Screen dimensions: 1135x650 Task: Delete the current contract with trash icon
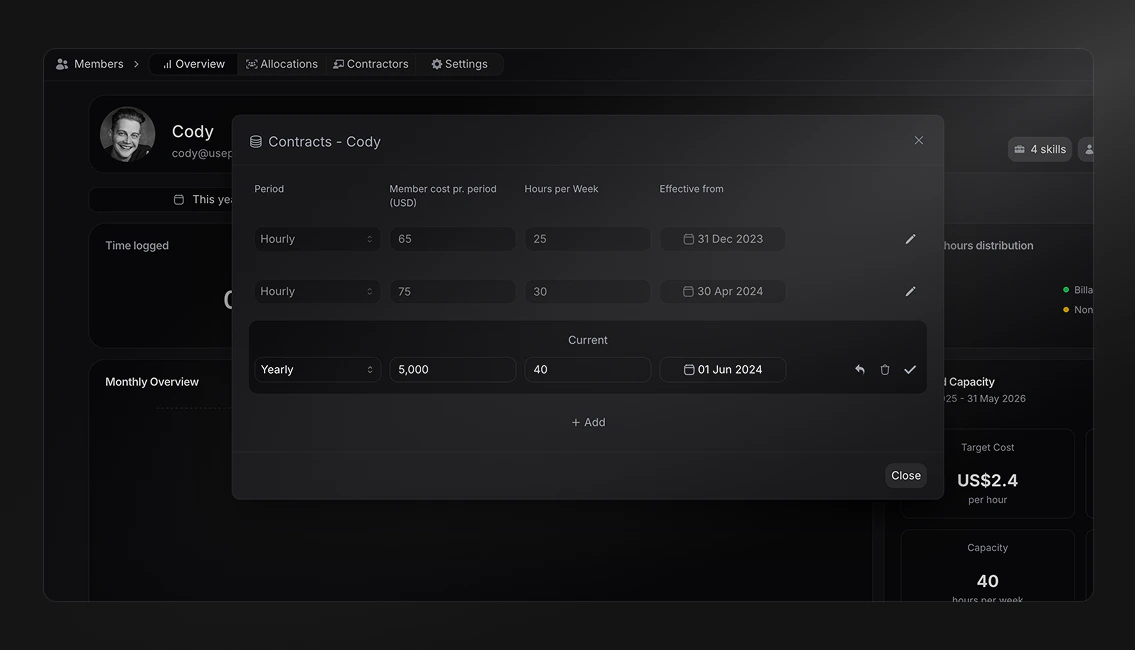[885, 369]
